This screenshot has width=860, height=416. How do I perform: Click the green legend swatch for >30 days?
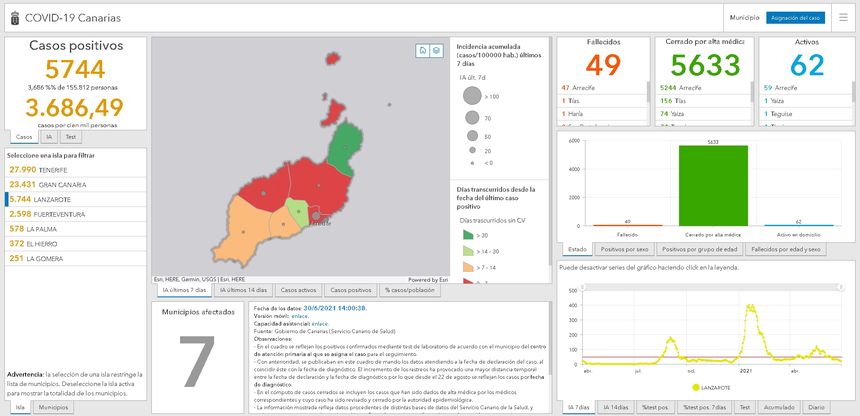pos(466,235)
